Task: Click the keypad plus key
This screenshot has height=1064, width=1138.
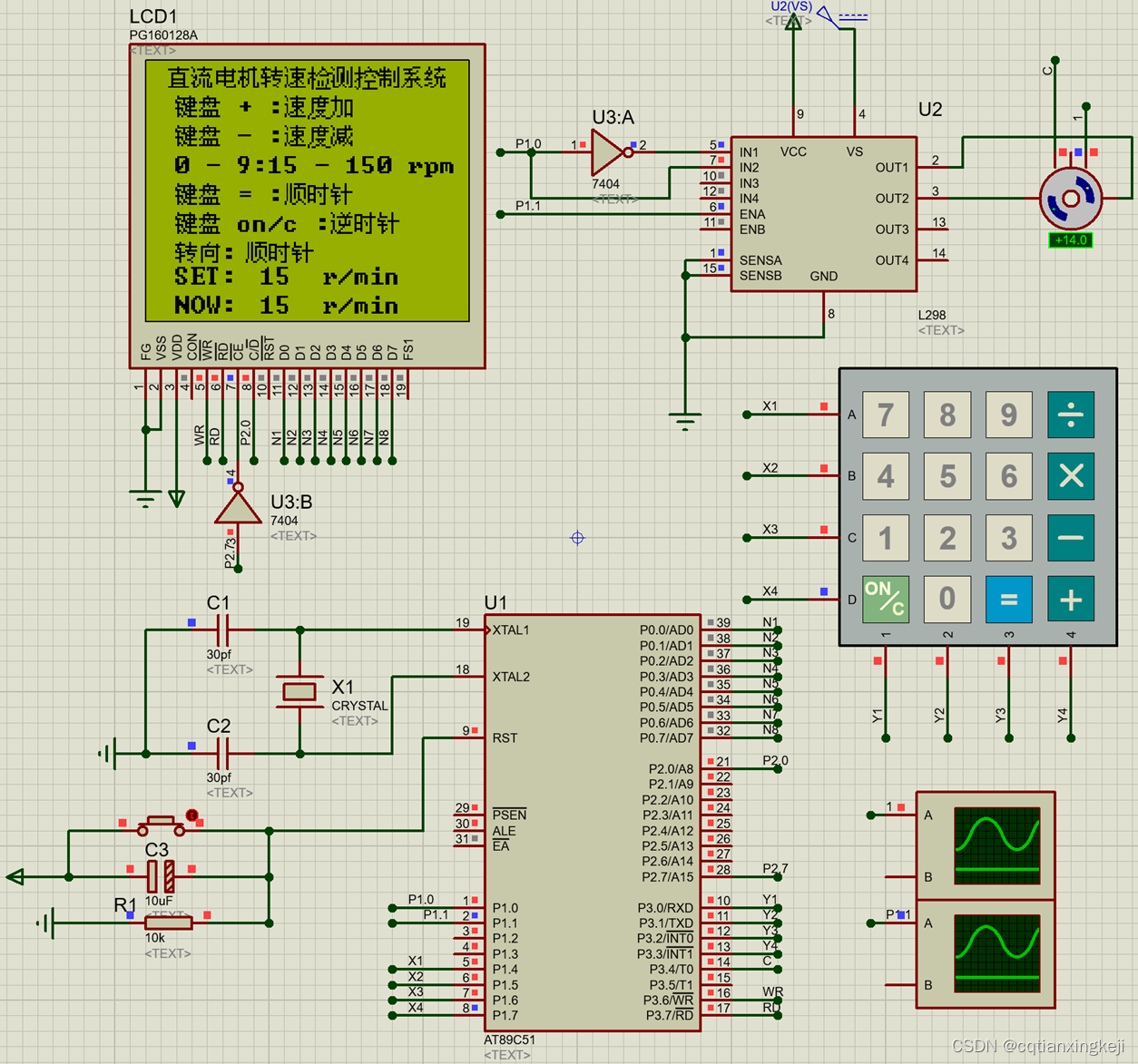Action: 1071,599
